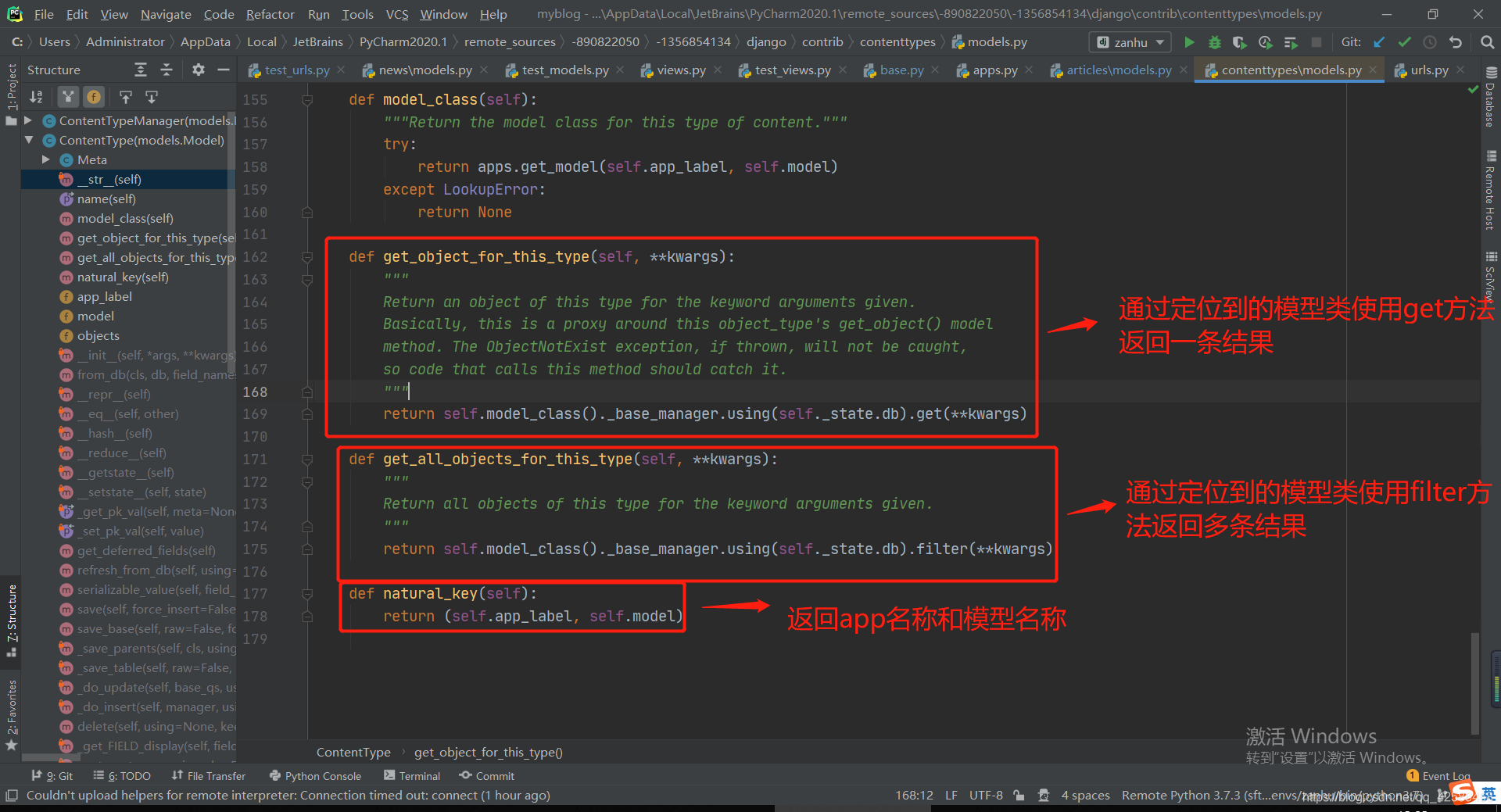Run with coverage icon

(1240, 42)
